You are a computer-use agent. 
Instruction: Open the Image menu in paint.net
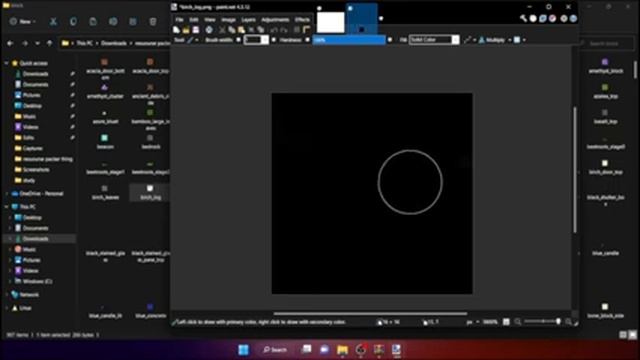click(x=228, y=20)
